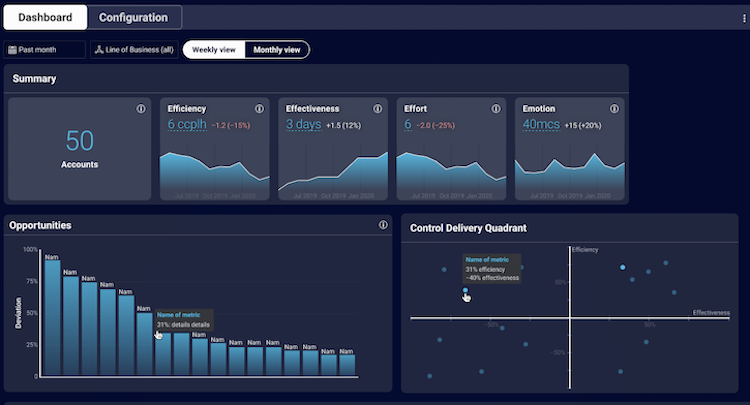Click the Summary section heading
This screenshot has width=750, height=405.
[x=34, y=79]
